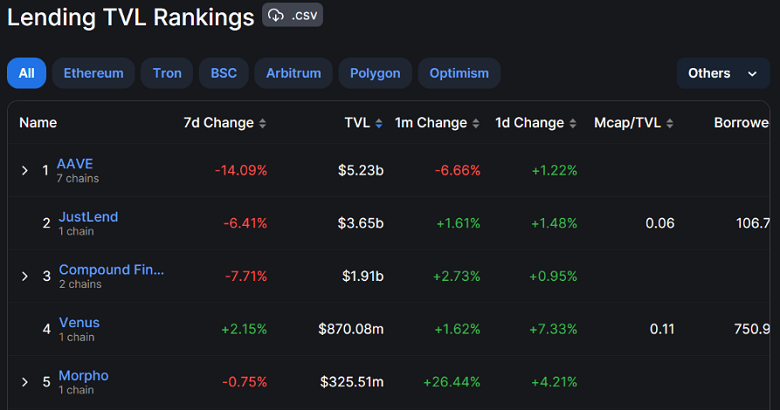Image resolution: width=780 pixels, height=410 pixels.
Task: Sort by Mcap/TVL column
Action: [633, 123]
